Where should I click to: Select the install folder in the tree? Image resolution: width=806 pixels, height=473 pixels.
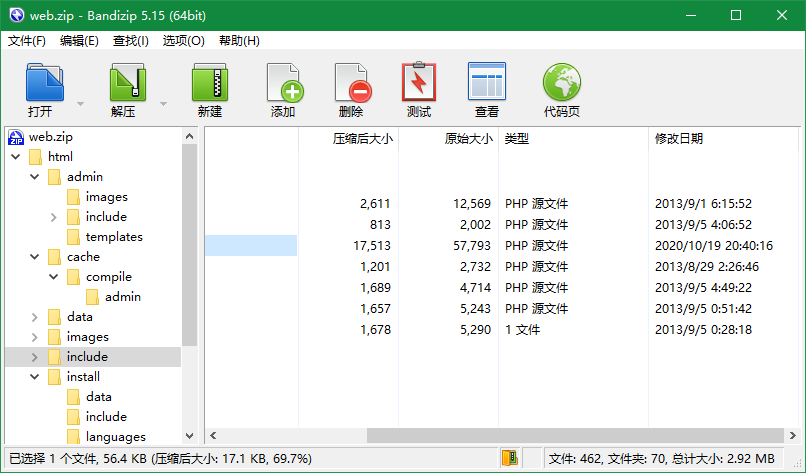coord(83,377)
